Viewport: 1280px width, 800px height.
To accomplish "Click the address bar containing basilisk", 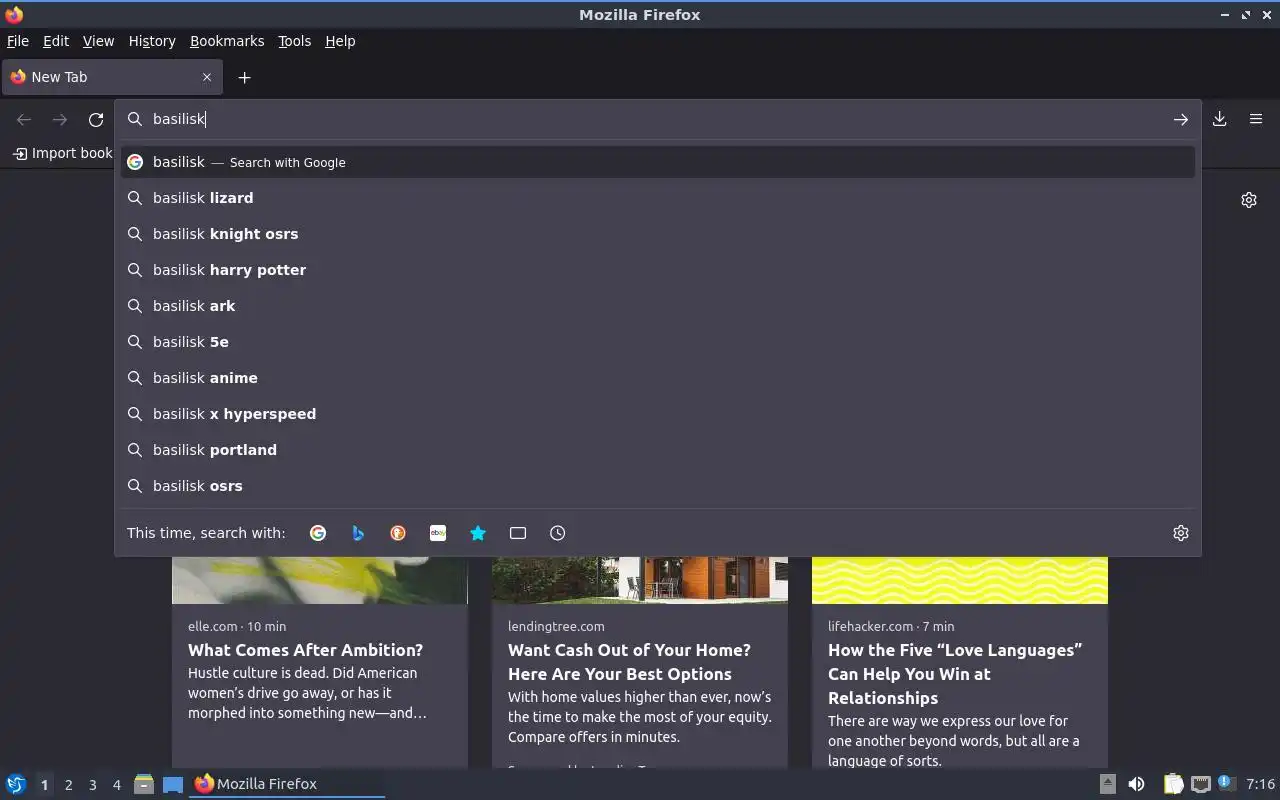I will pyautogui.click(x=658, y=119).
